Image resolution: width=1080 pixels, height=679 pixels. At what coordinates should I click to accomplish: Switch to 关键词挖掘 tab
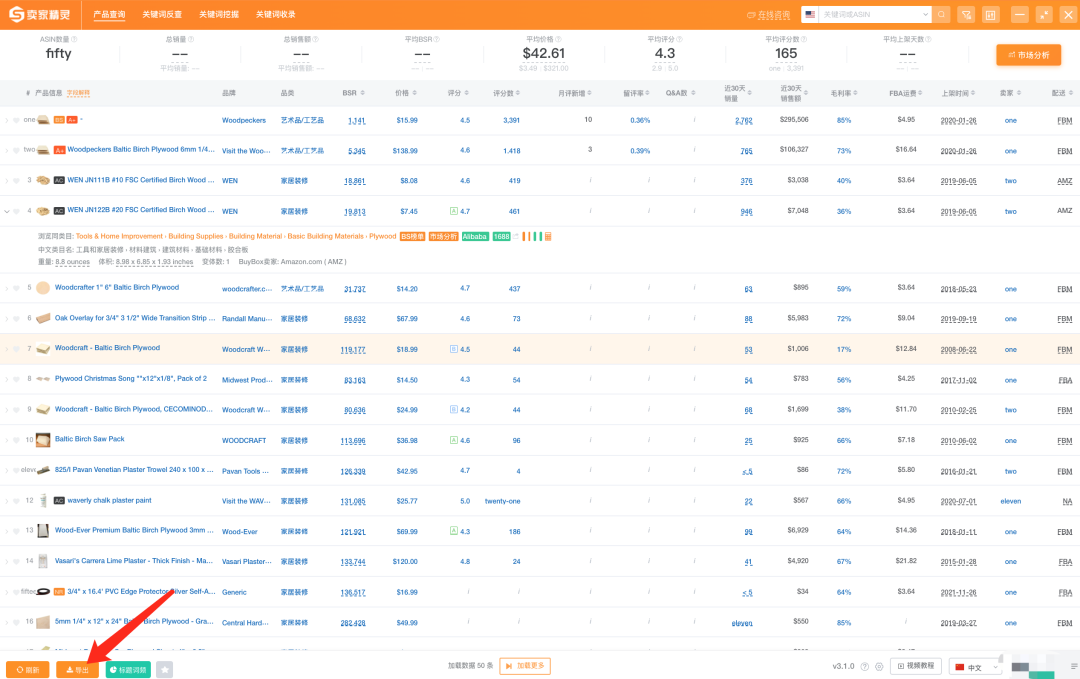tap(219, 15)
